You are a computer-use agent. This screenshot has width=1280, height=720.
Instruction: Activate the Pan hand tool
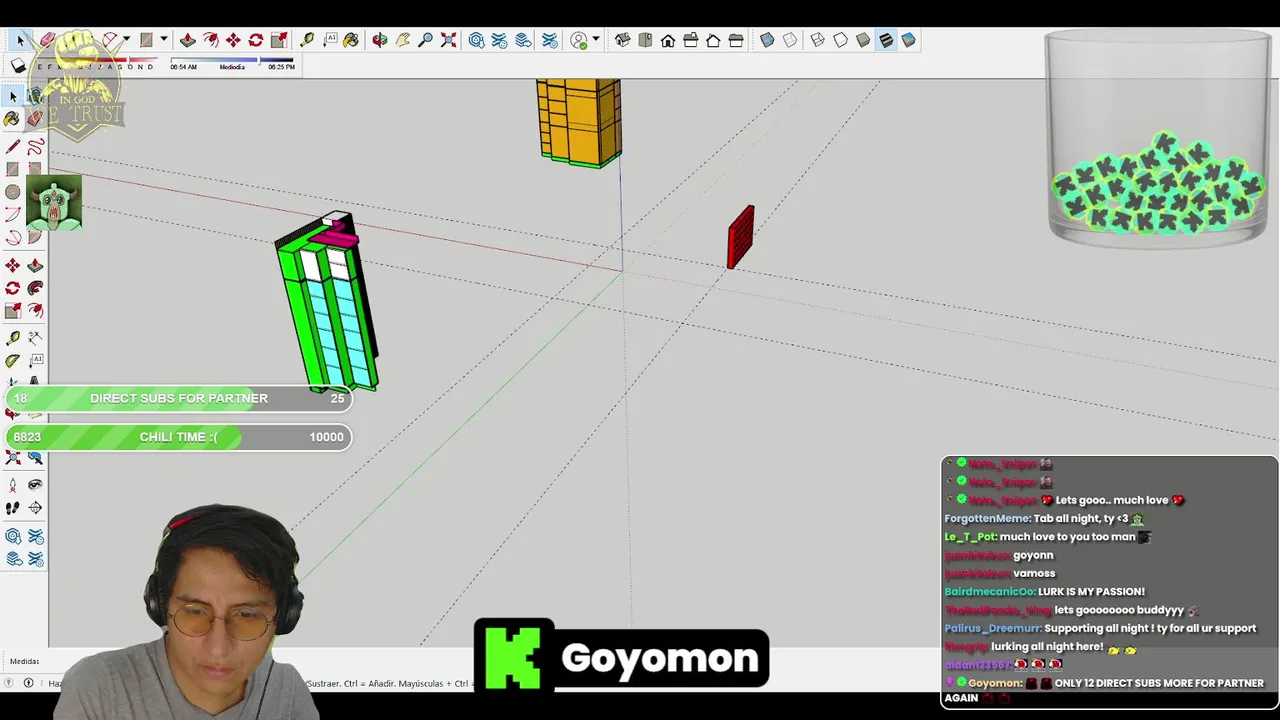pyautogui.click(x=403, y=40)
